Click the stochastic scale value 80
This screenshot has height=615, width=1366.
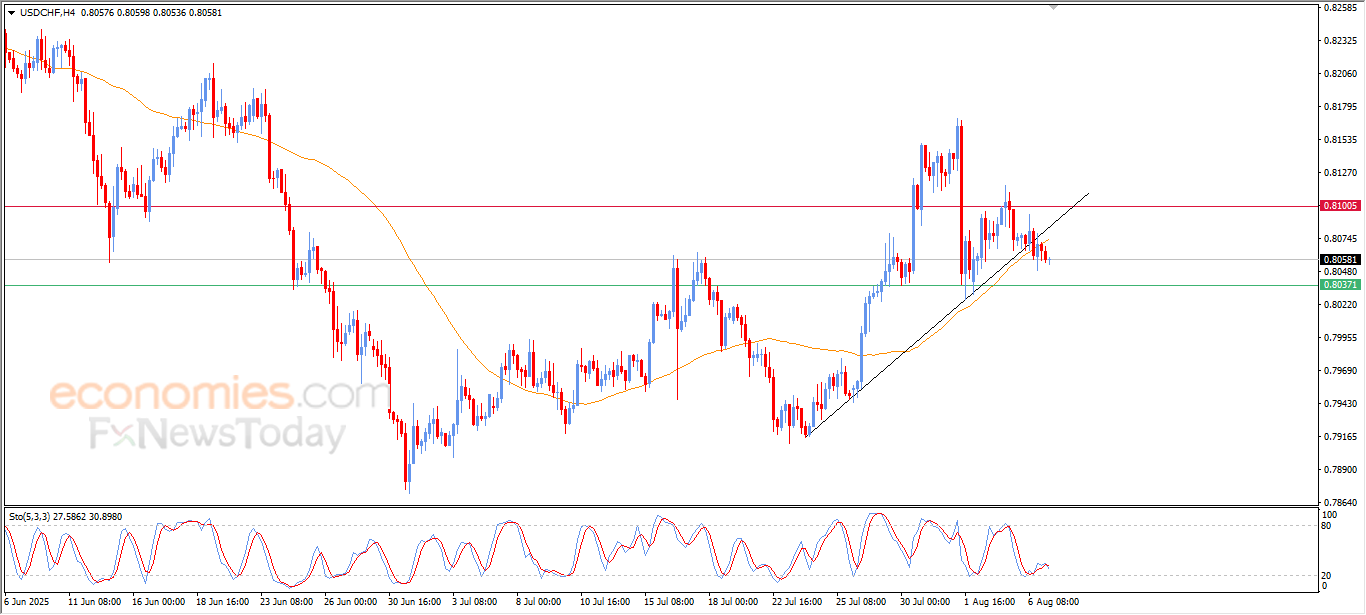[1327, 524]
